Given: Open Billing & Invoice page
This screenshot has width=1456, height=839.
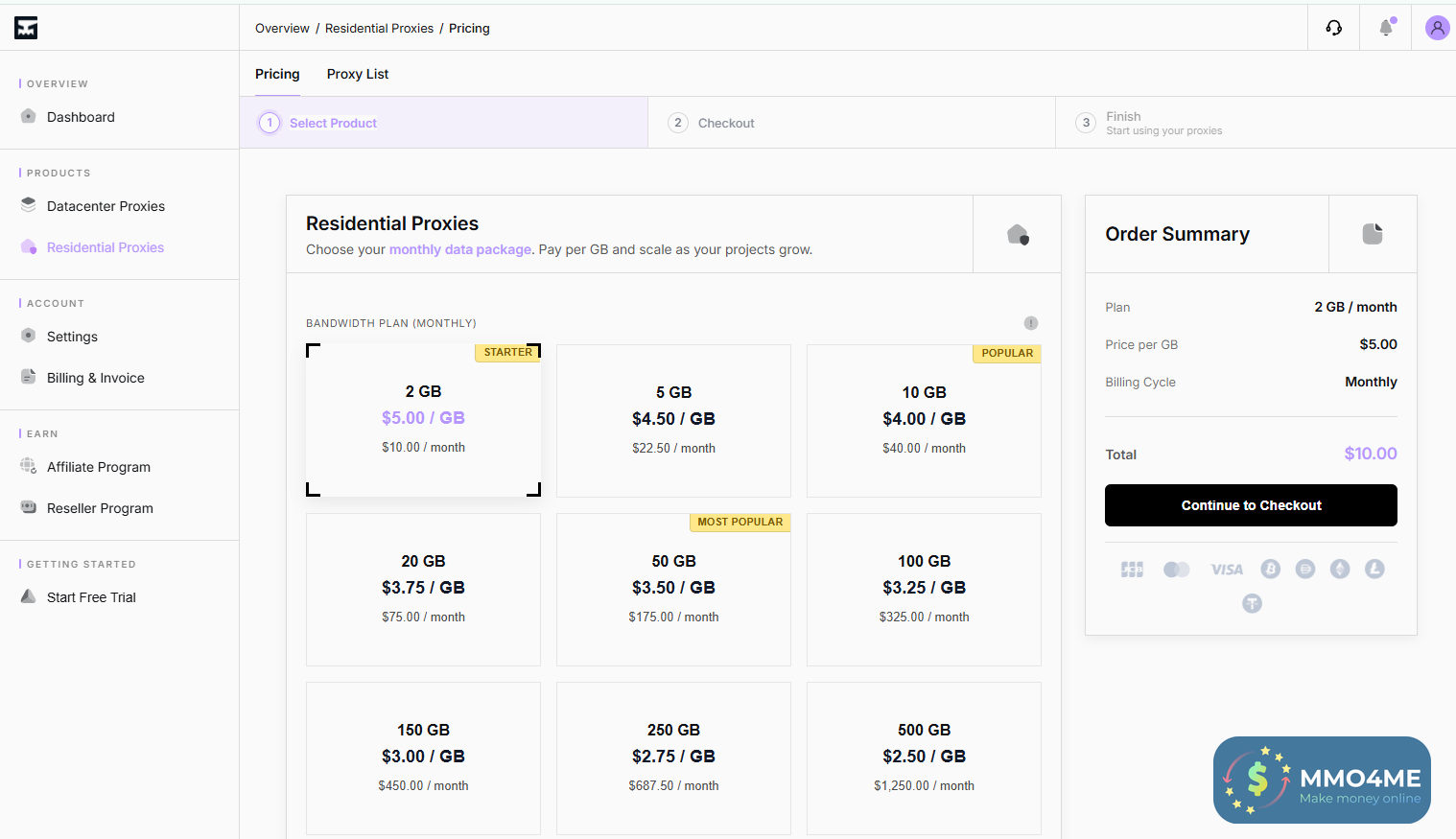Looking at the screenshot, I should [96, 378].
